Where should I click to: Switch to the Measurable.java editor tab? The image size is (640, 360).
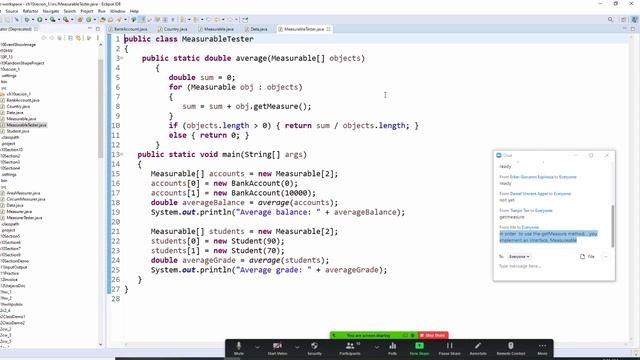[218, 29]
